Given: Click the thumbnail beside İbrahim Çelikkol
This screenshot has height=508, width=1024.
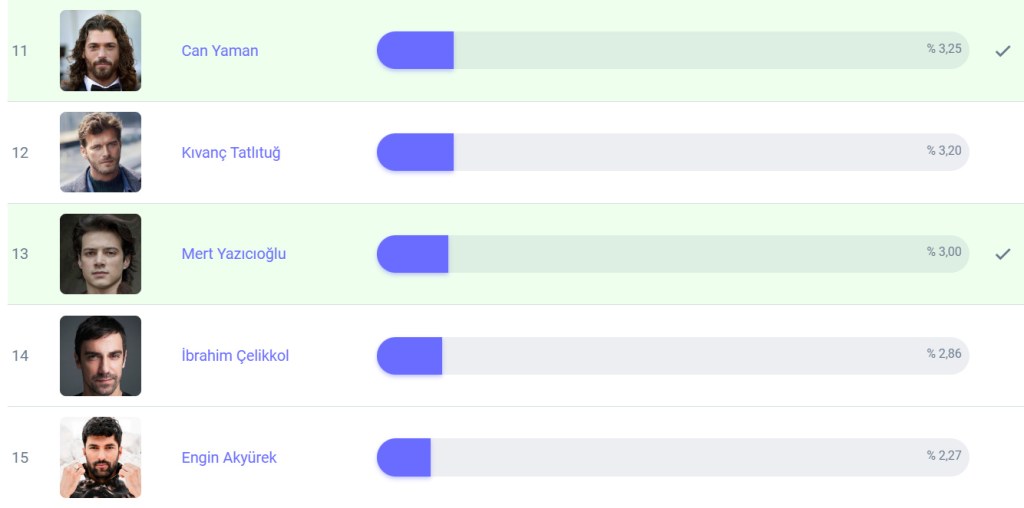Looking at the screenshot, I should (x=100, y=356).
